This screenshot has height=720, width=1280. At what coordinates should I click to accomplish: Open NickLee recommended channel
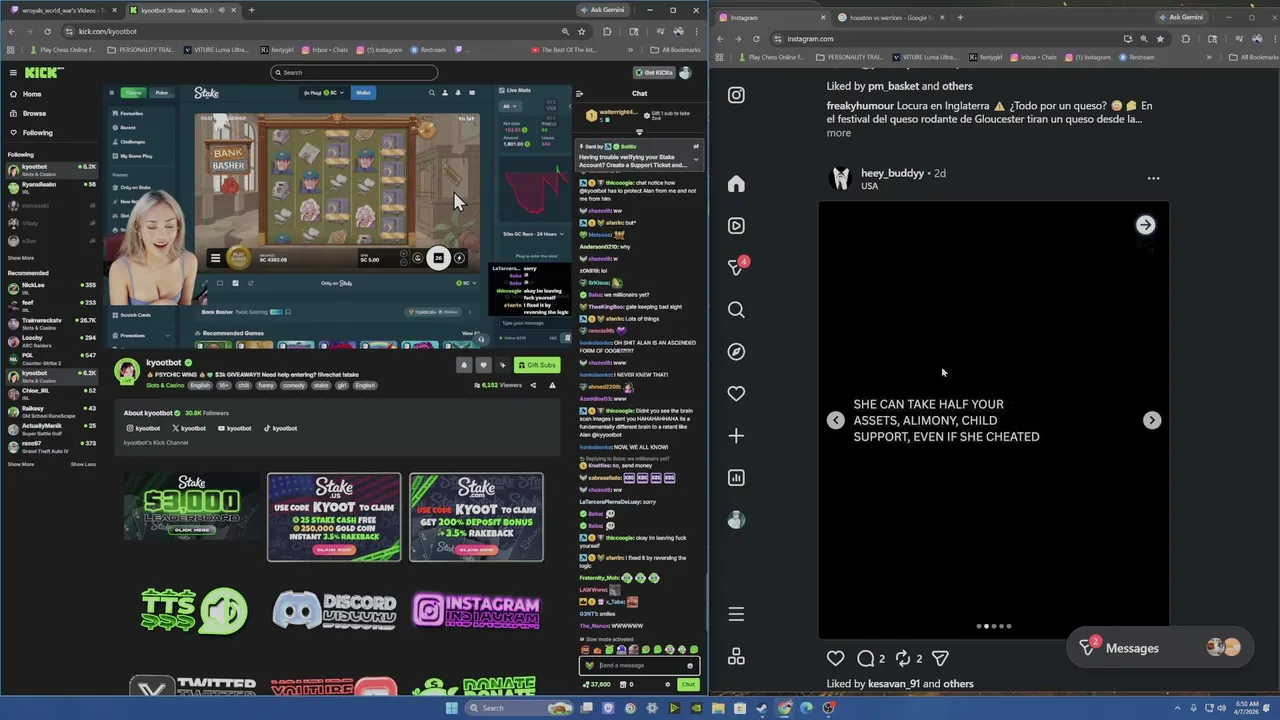(50, 287)
